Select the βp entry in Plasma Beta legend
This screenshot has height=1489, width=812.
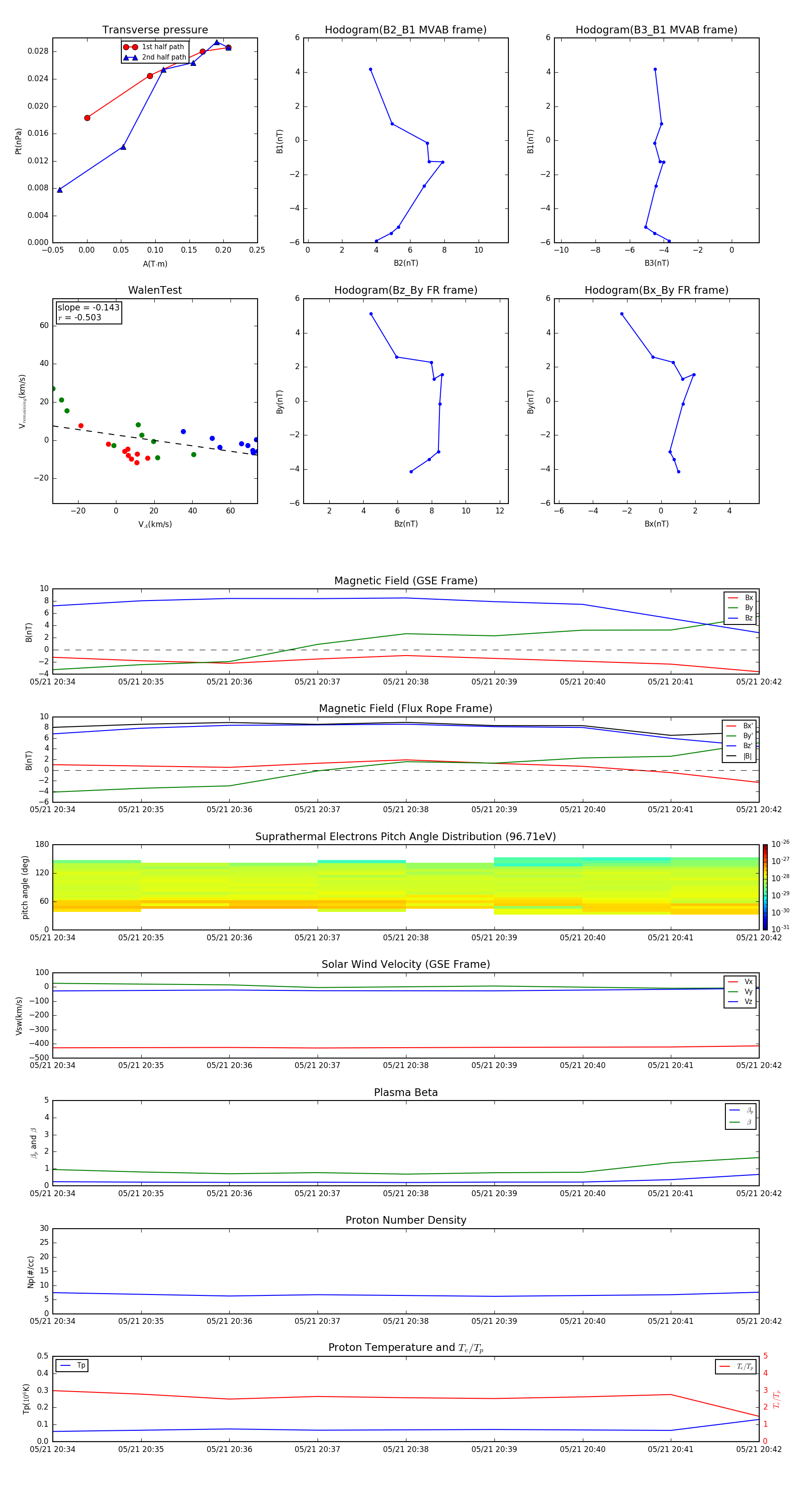[x=741, y=1110]
